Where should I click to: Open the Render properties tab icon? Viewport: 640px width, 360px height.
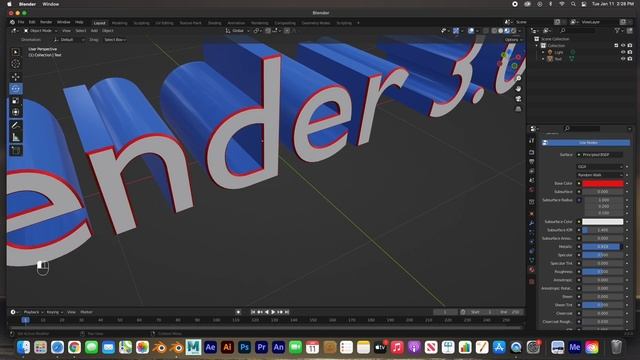pos(531,152)
